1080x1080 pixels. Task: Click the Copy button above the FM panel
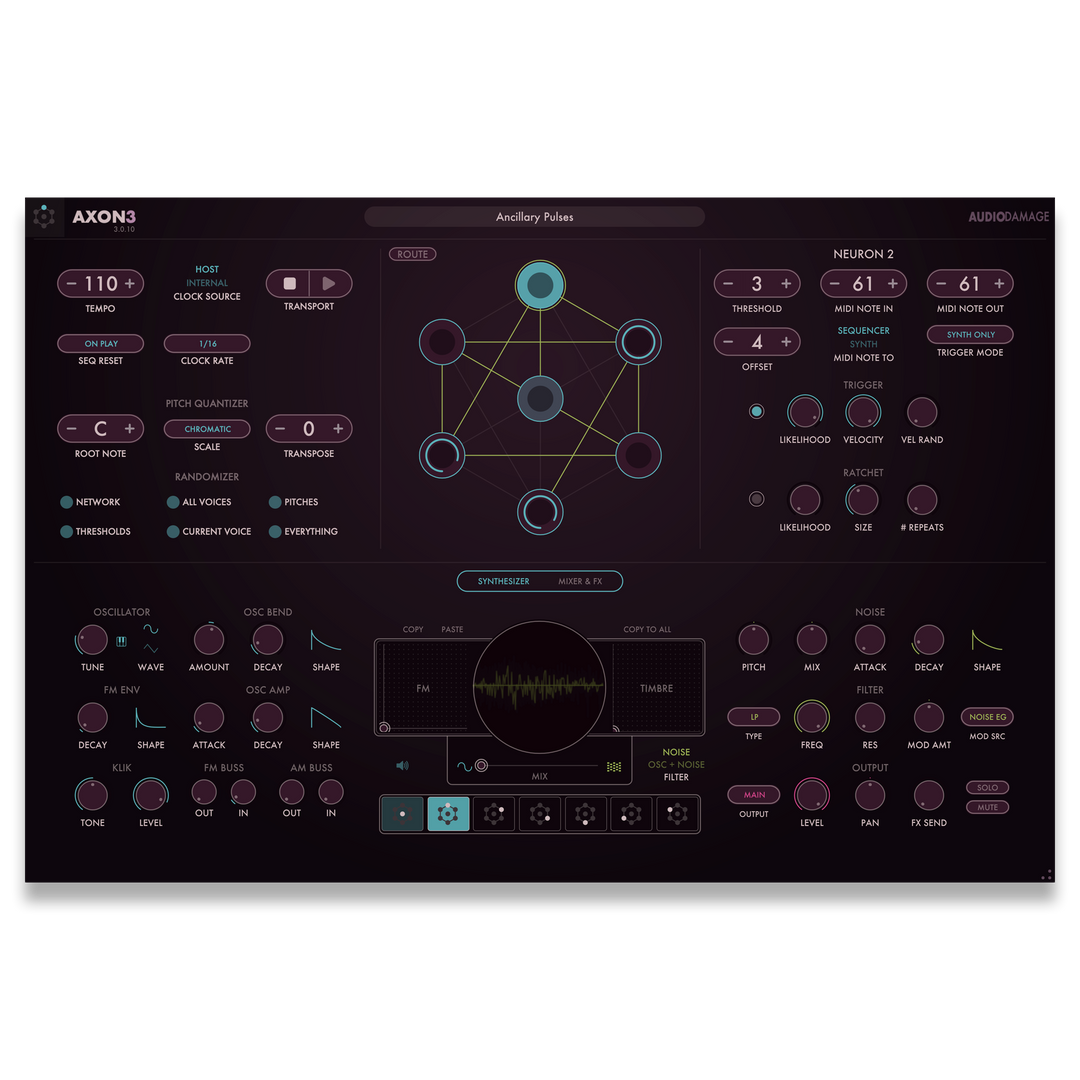click(412, 629)
